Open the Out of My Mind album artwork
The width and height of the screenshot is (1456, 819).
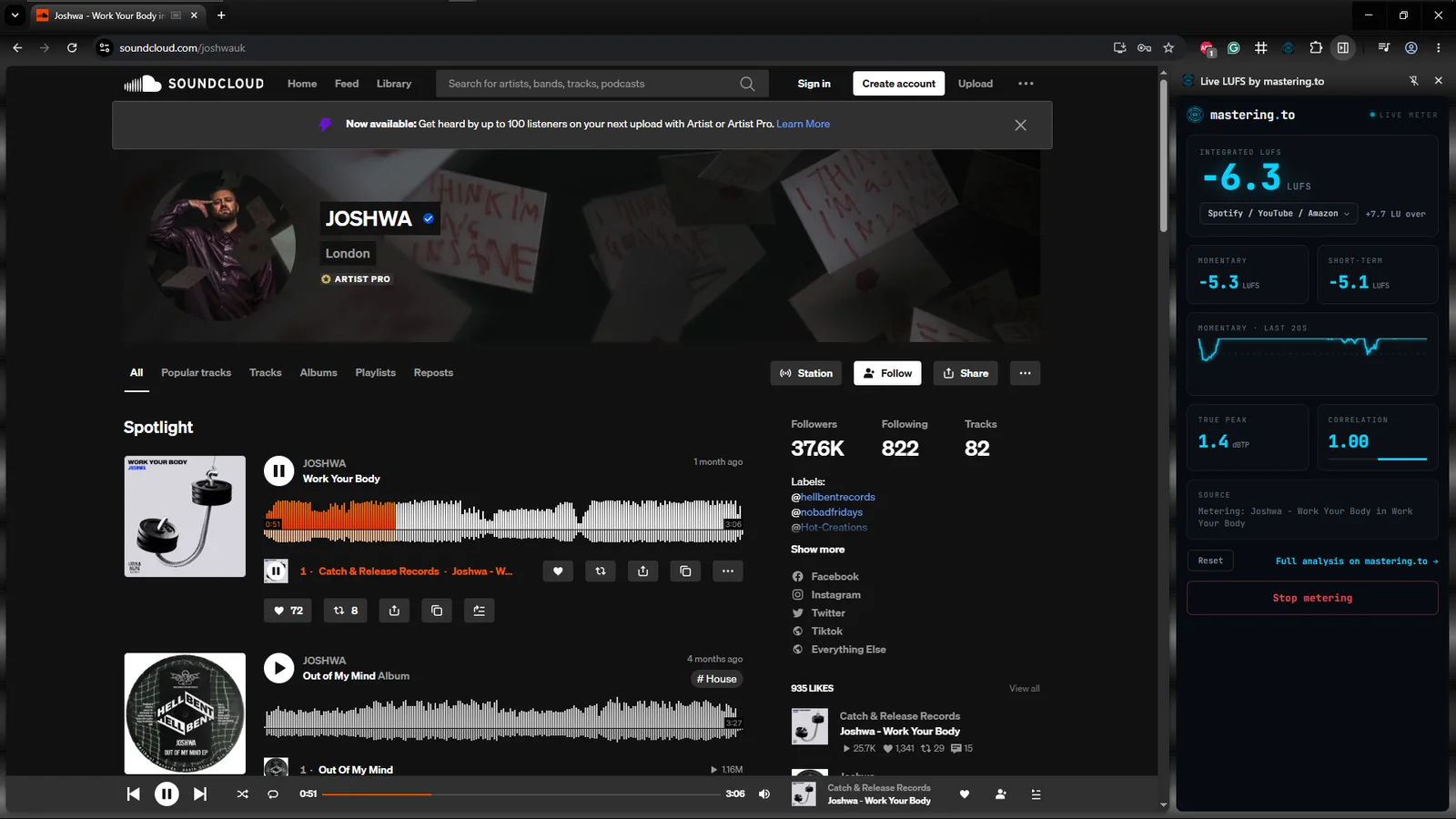[185, 713]
